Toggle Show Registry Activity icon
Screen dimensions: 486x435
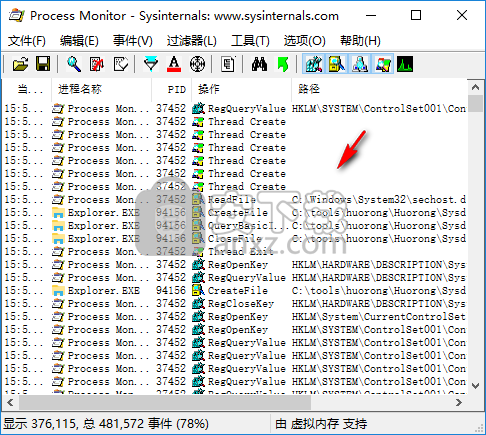coord(314,64)
